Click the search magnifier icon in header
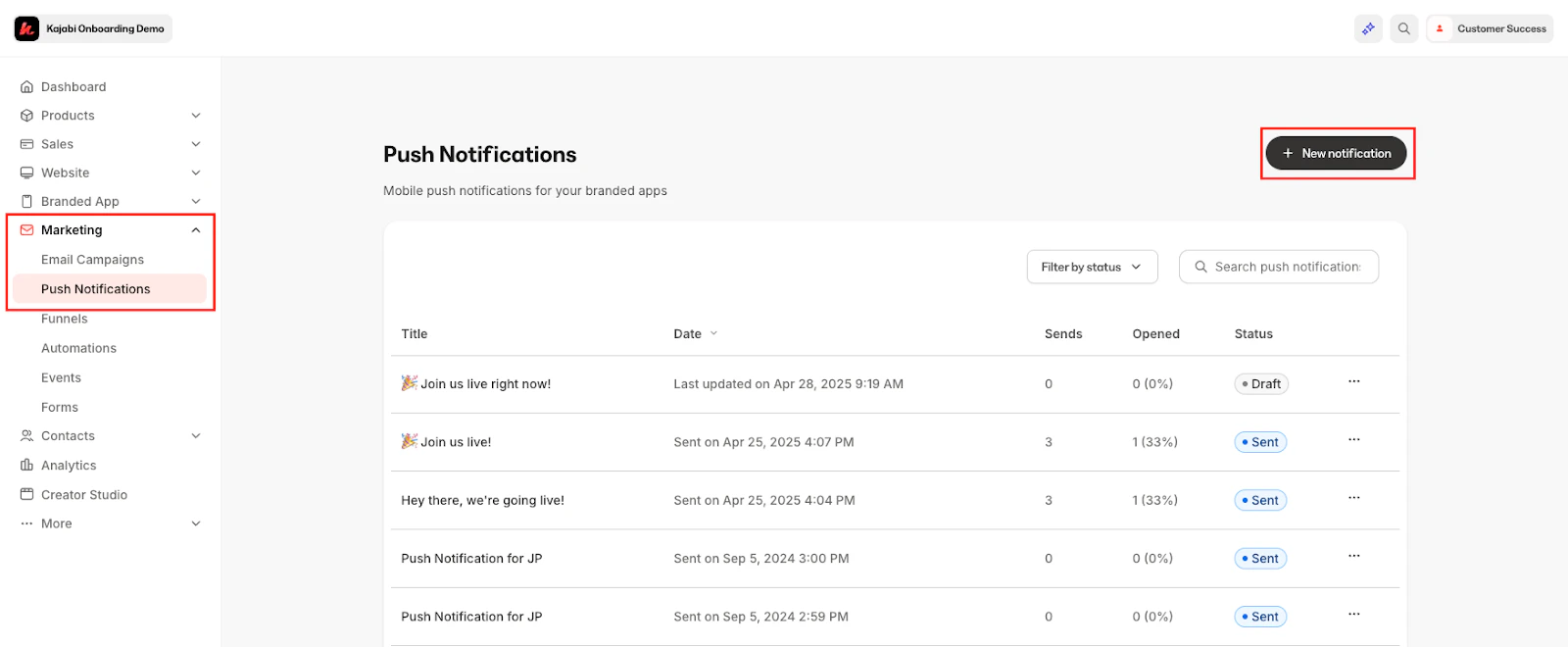Image resolution: width=1568 pixels, height=647 pixels. coord(1403,28)
